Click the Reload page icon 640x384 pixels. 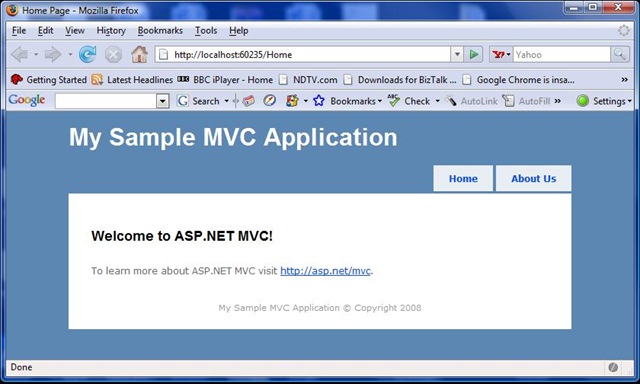coord(88,54)
